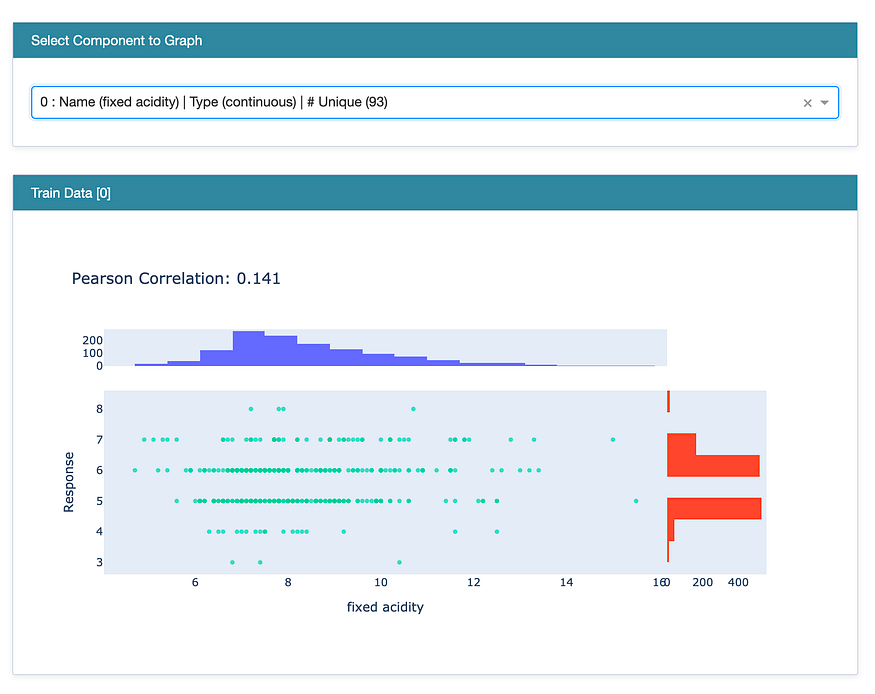This screenshot has width=875, height=694.
Task: Click the tallest blue histogram bar
Action: pos(248,348)
